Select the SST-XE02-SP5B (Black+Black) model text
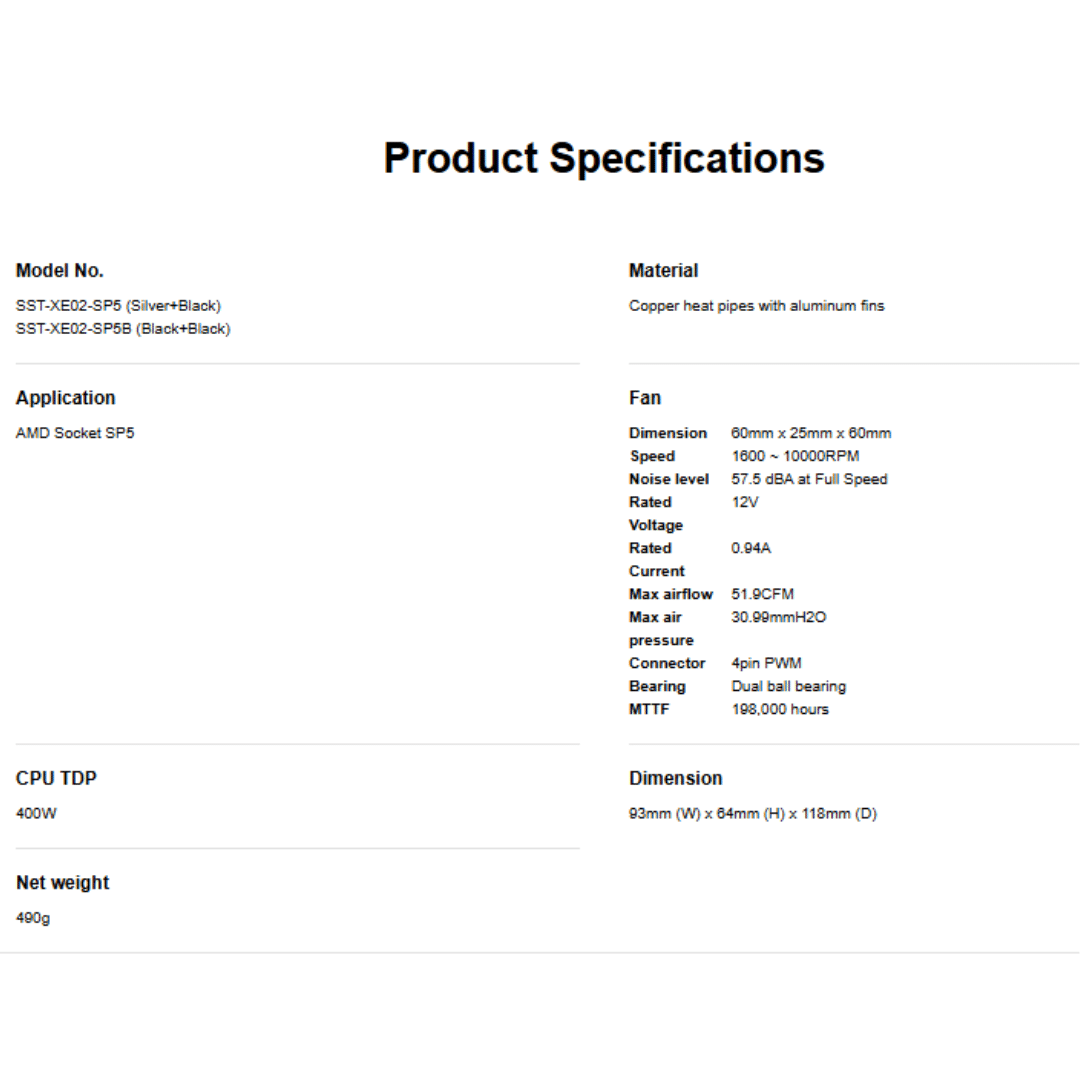Screen dimensions: 1080x1080 [123, 329]
